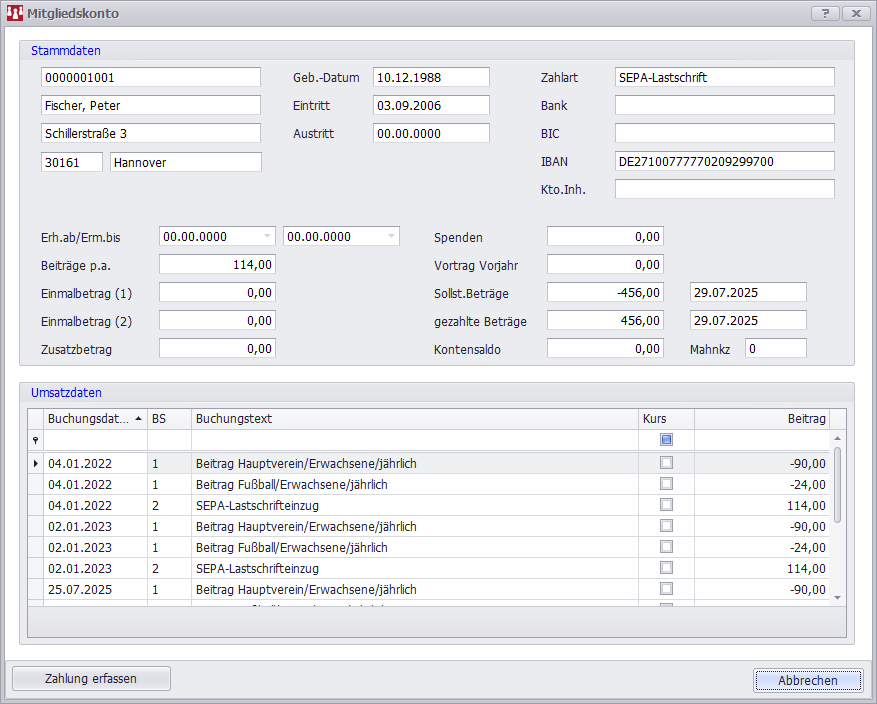
Task: Click into the IBAN input field
Action: (x=724, y=161)
